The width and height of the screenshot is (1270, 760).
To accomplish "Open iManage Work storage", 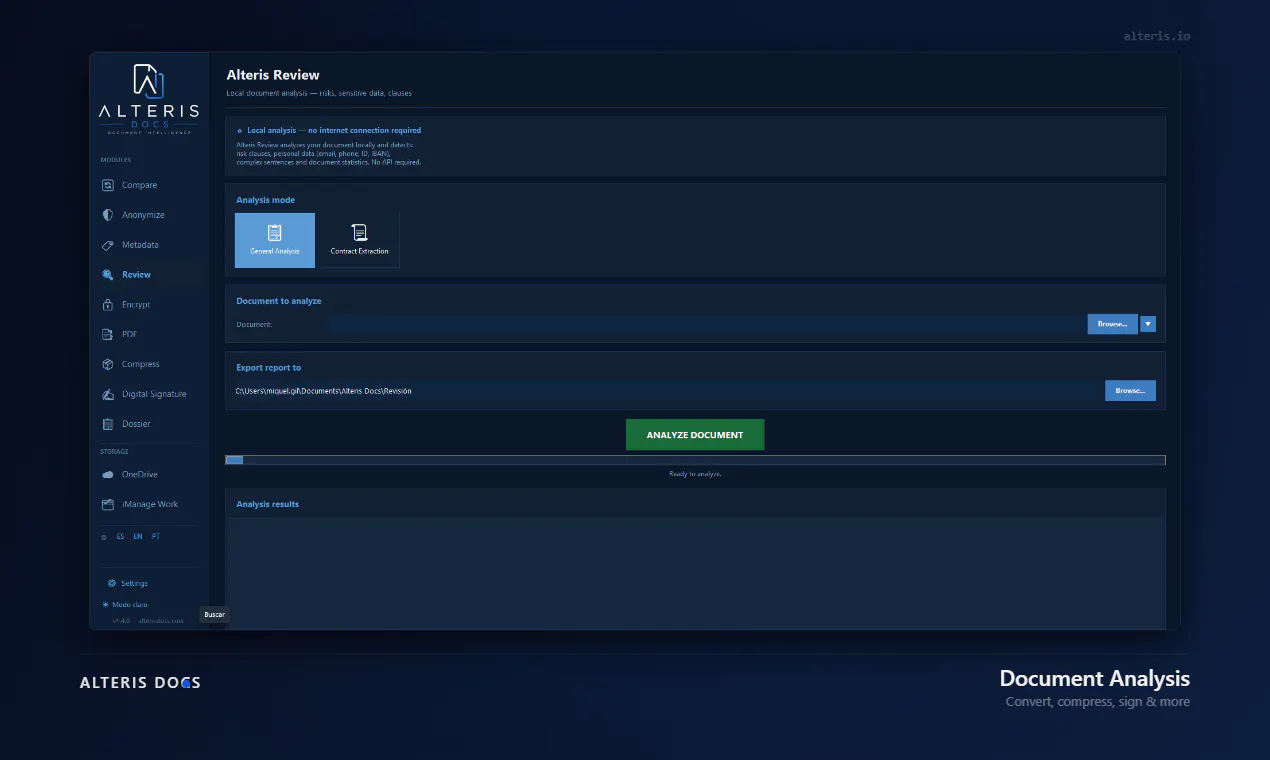I will (x=149, y=505).
